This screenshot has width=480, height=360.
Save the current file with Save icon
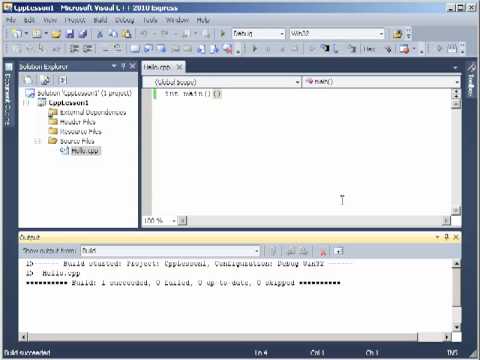point(69,34)
